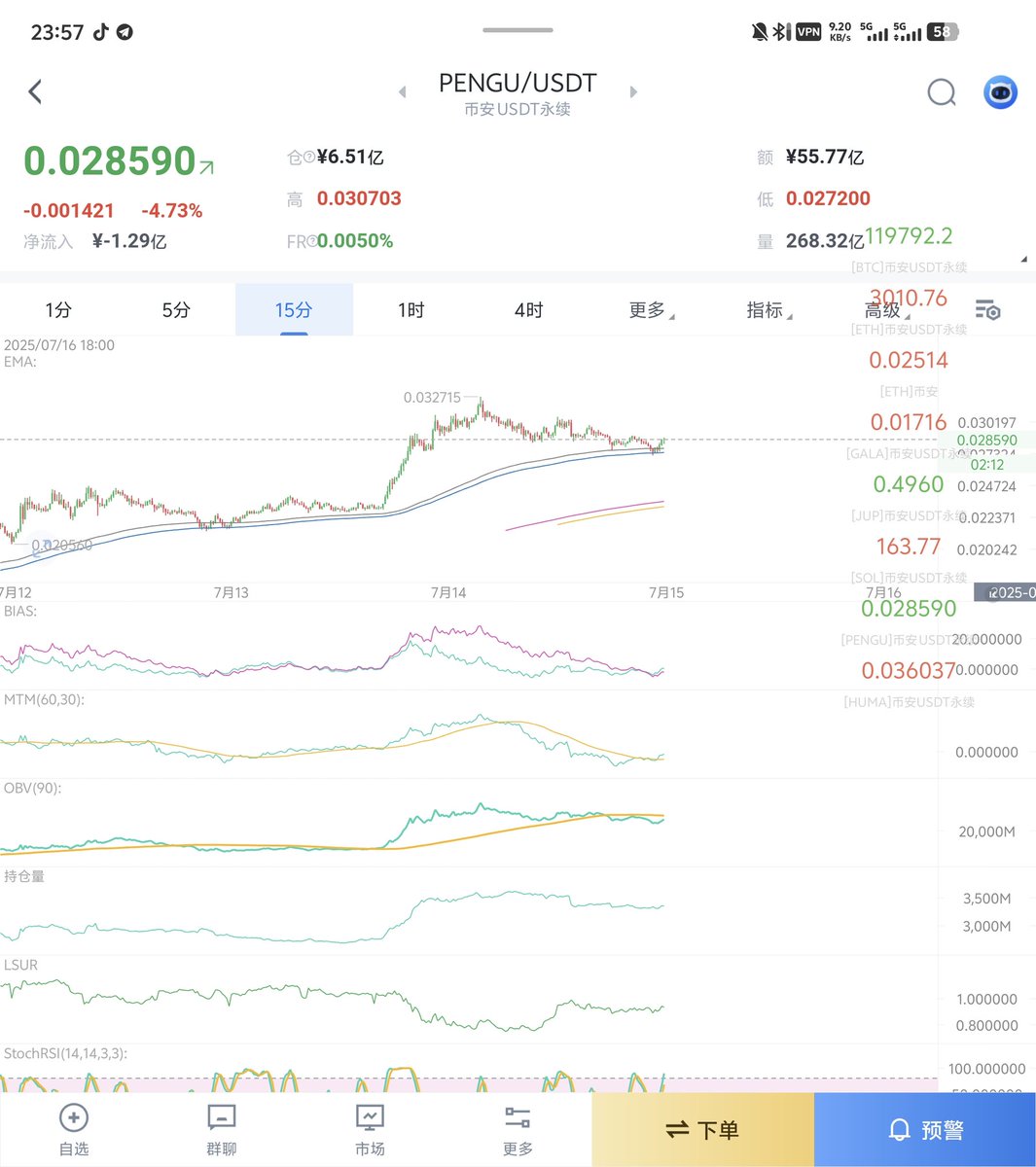Tap the large green last price 0.028590
The width and height of the screenshot is (1036, 1167).
pos(110,161)
